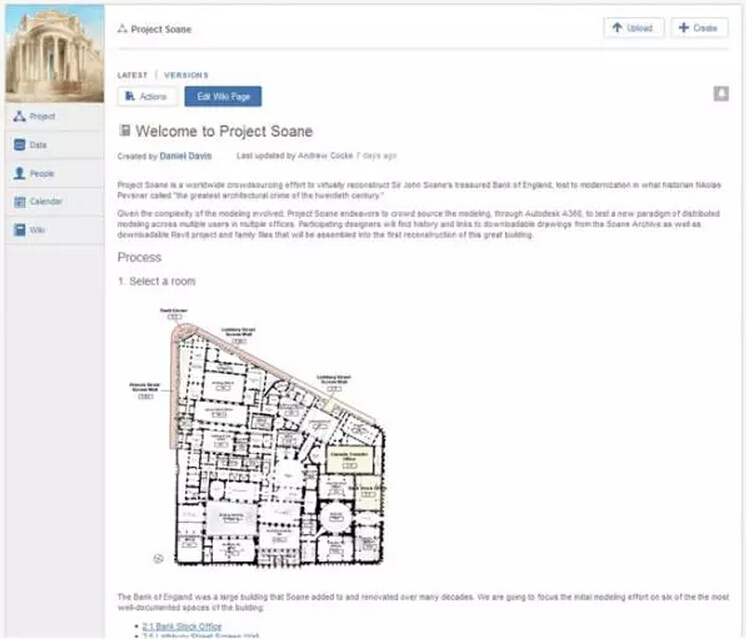Screen dimensions: 746x643
Task: Open the People section in sidebar
Action: (x=41, y=173)
